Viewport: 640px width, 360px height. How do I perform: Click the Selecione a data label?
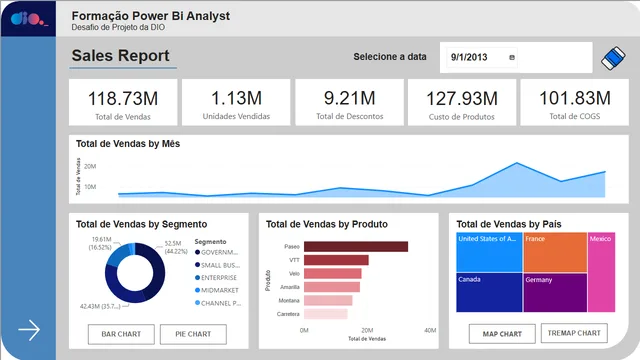tap(390, 57)
